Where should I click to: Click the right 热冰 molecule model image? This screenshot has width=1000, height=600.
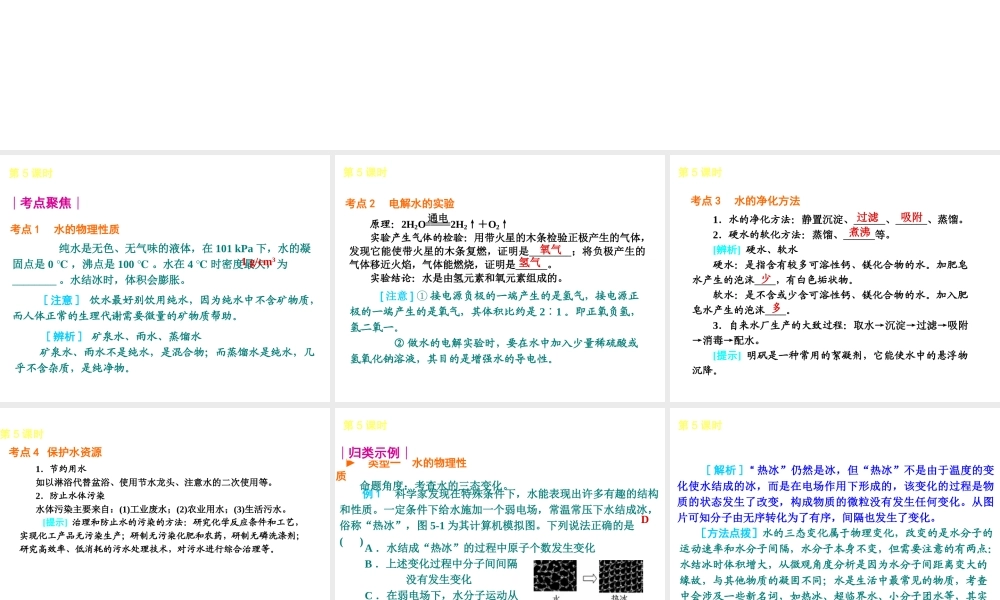(x=621, y=576)
